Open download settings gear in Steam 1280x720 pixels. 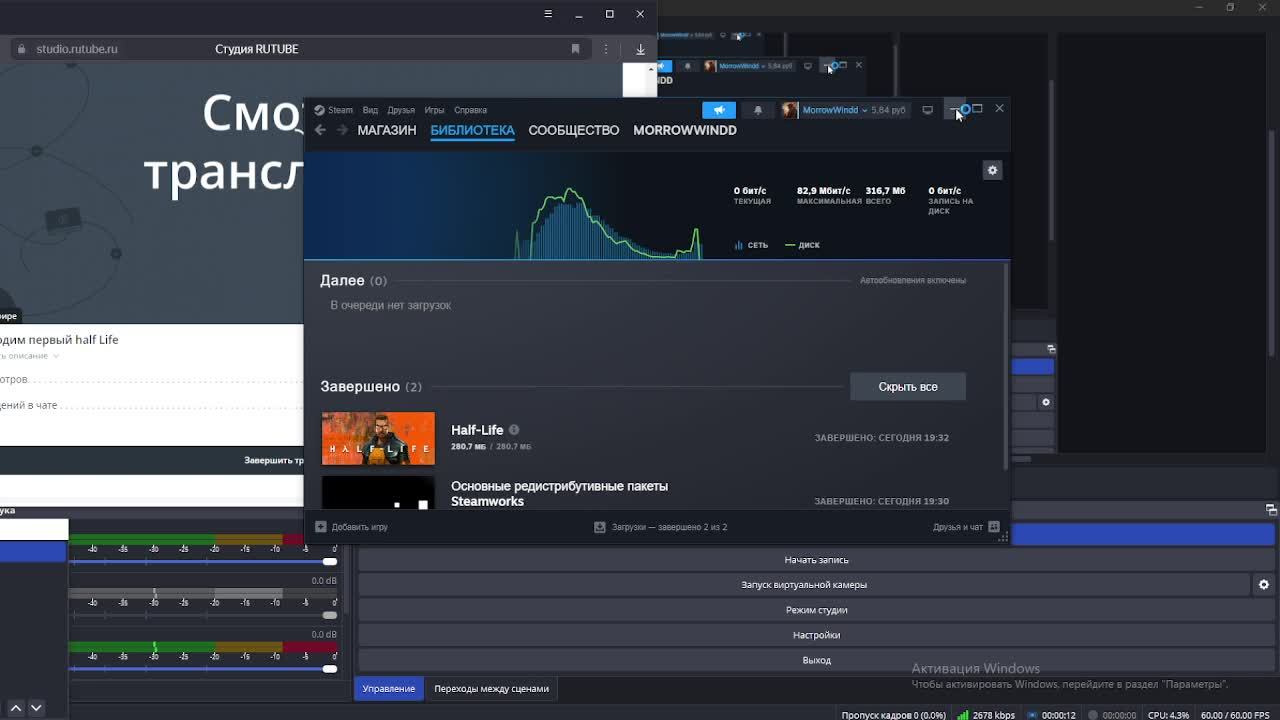coord(992,170)
